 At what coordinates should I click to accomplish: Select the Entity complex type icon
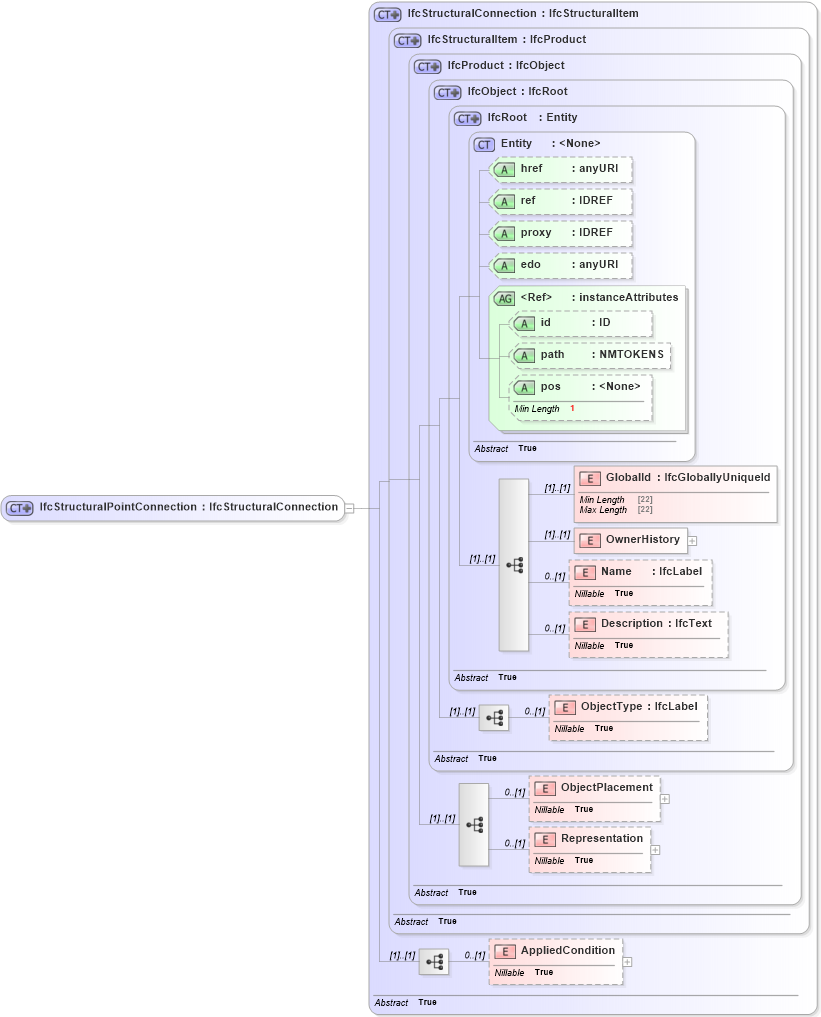pos(483,144)
